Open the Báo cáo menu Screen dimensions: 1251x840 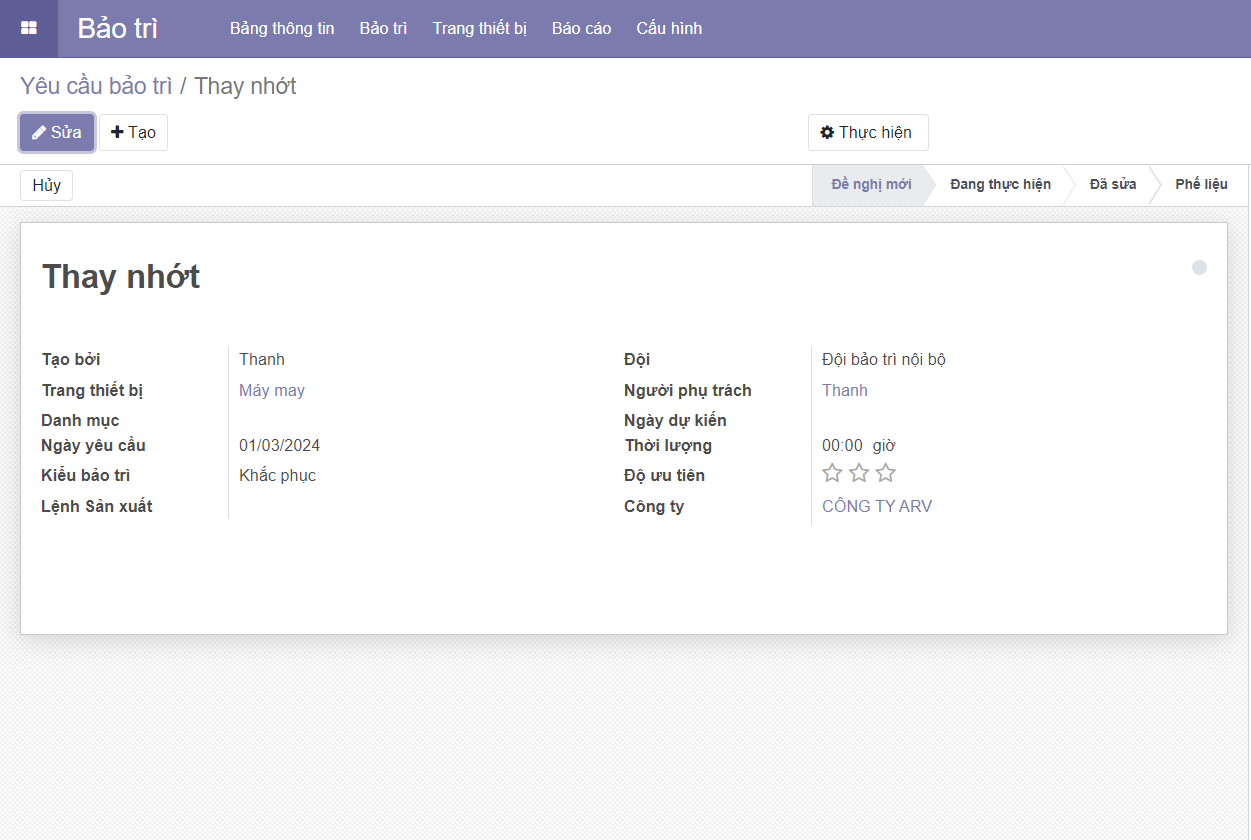point(581,28)
